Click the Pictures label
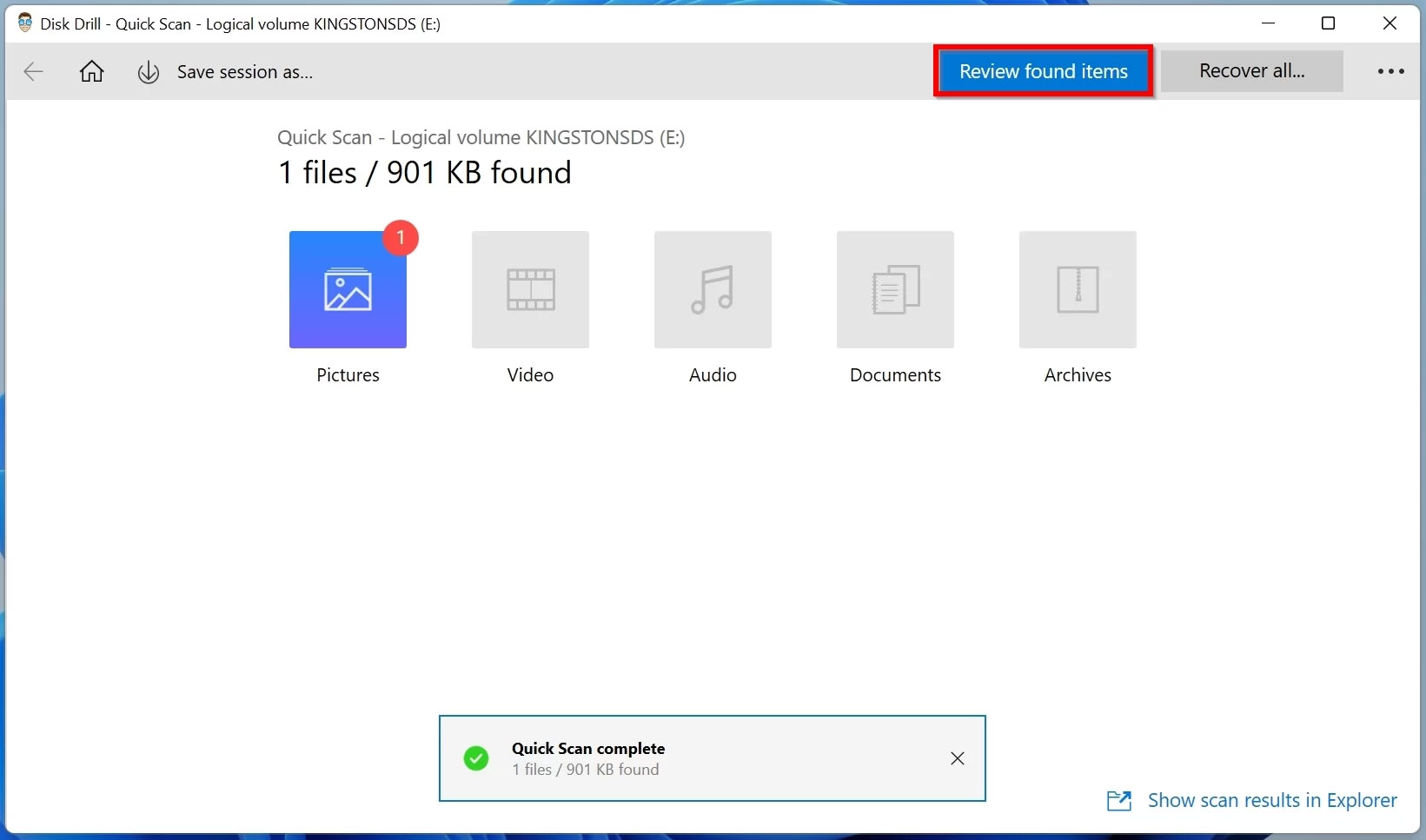The image size is (1426, 840). pyautogui.click(x=348, y=375)
